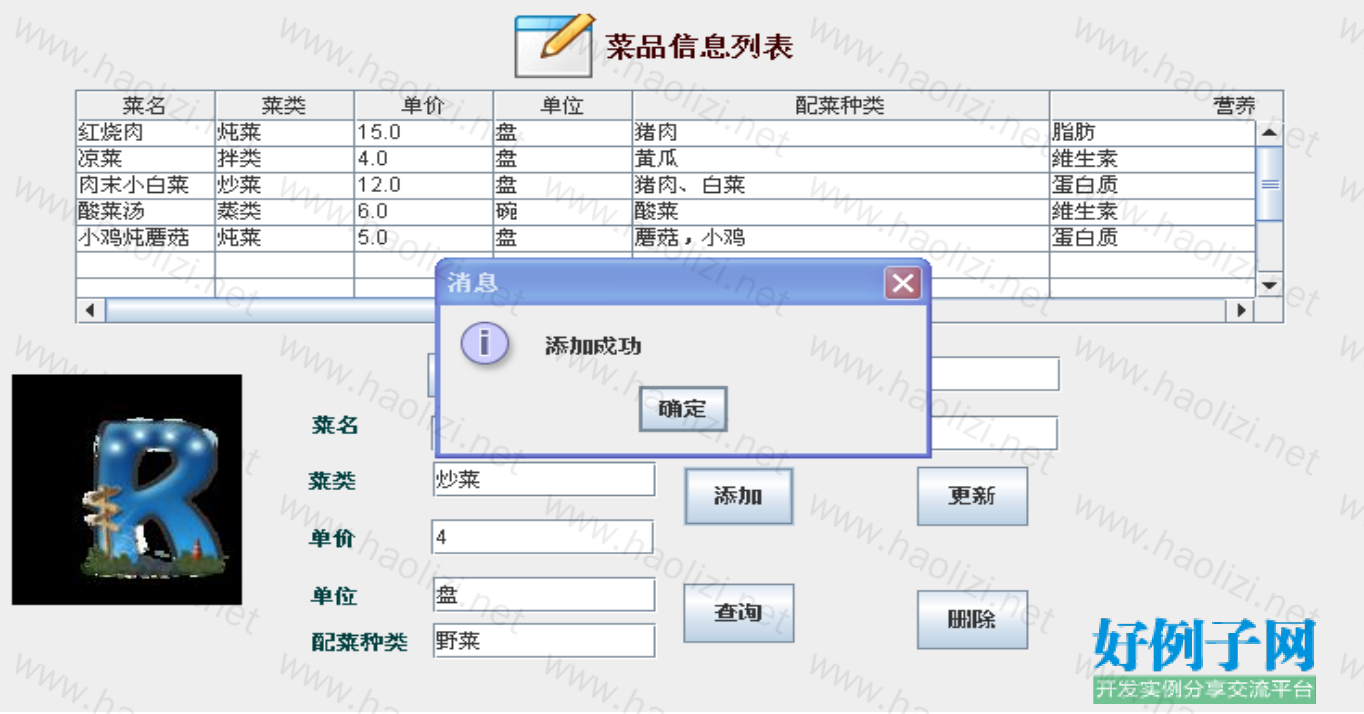
Task: Close the 消息 dialog with the X
Action: click(x=903, y=284)
